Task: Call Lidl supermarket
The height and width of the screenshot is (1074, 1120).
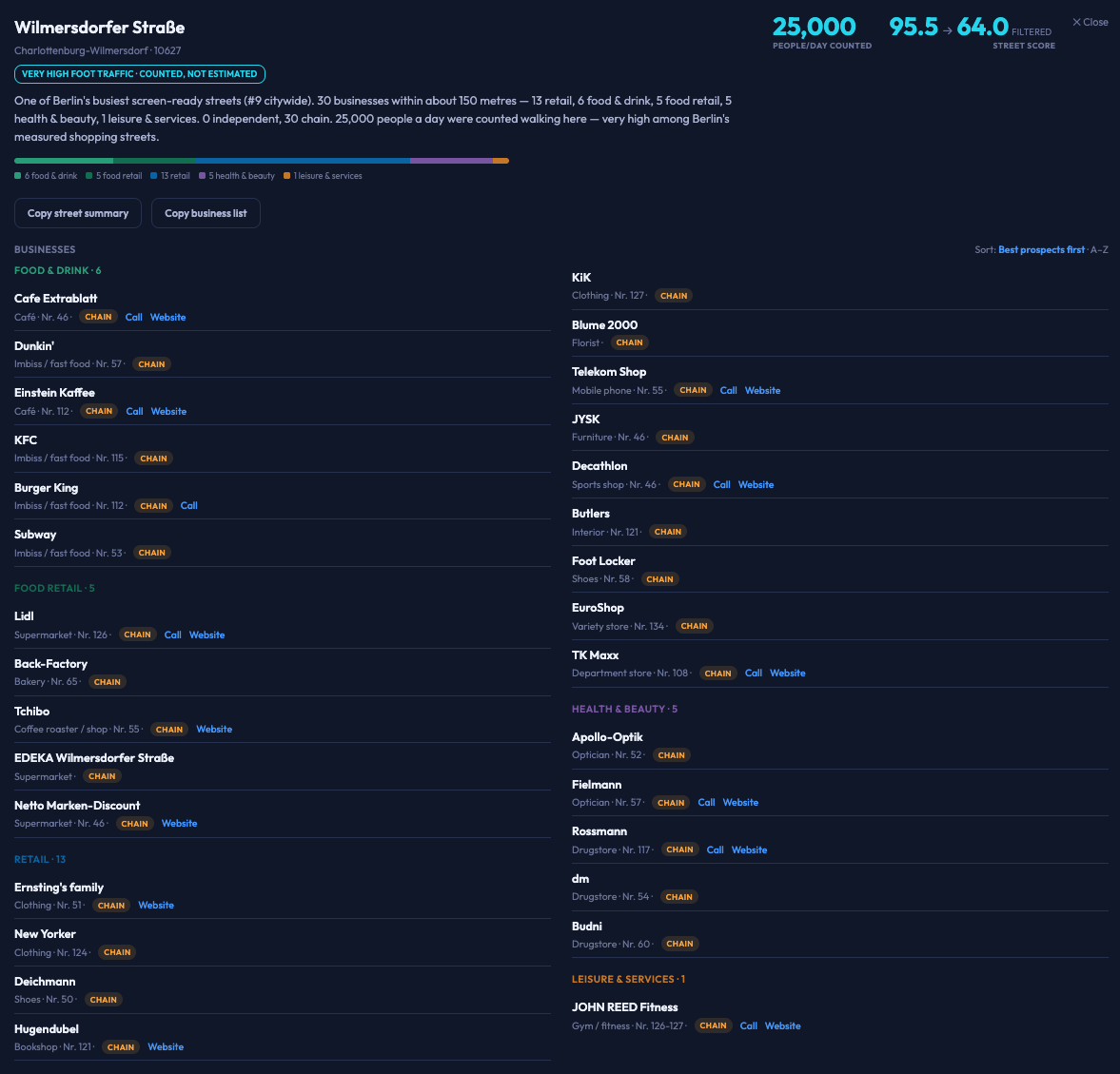Action: tap(173, 635)
